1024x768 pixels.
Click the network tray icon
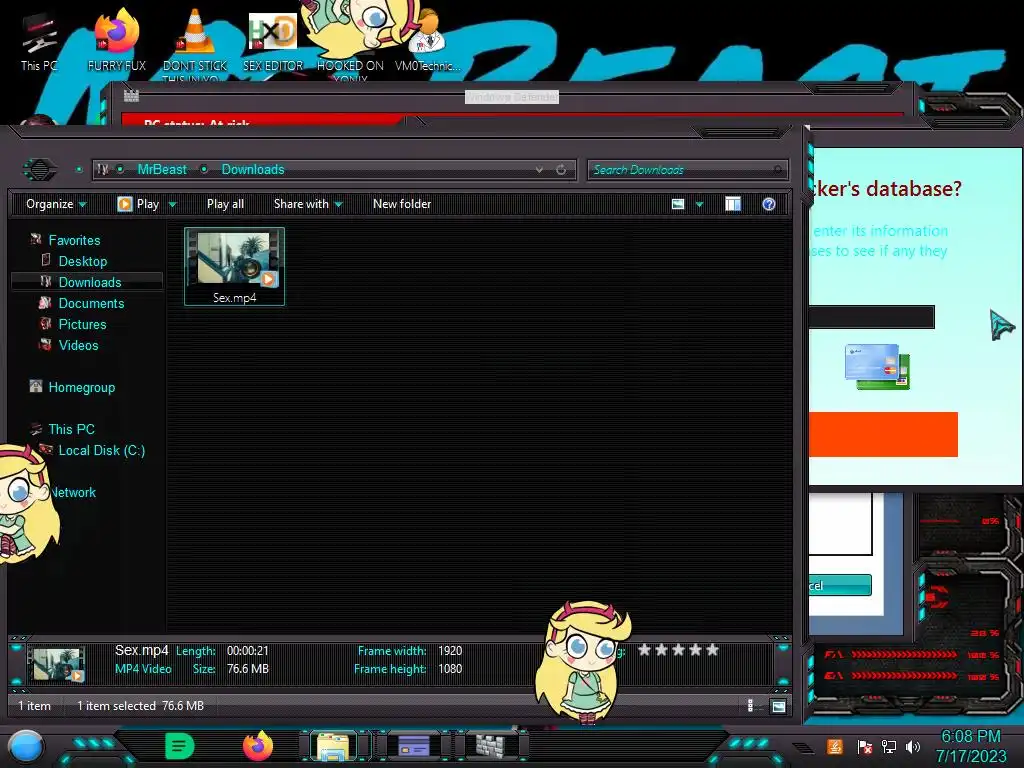[889, 747]
